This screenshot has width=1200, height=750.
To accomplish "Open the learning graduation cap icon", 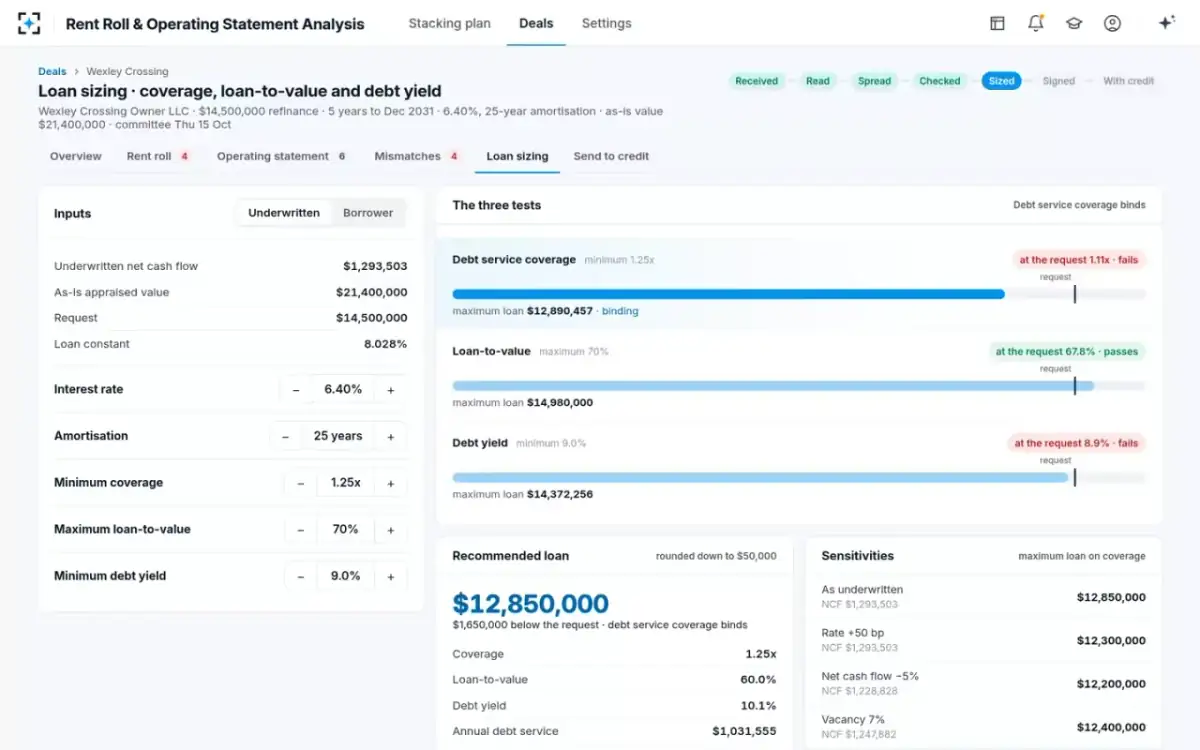I will tap(1074, 23).
